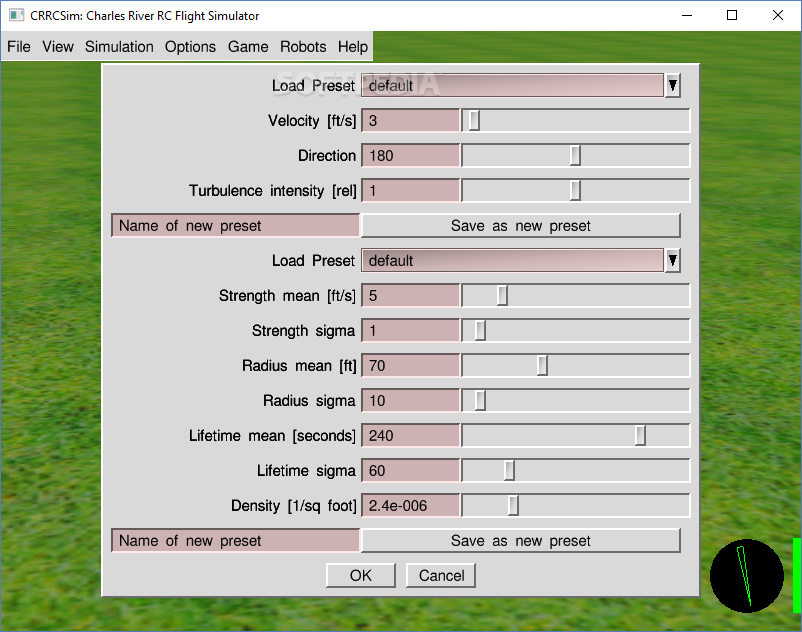802x632 pixels.
Task: Minimize the CRRCSim window
Action: (687, 15)
